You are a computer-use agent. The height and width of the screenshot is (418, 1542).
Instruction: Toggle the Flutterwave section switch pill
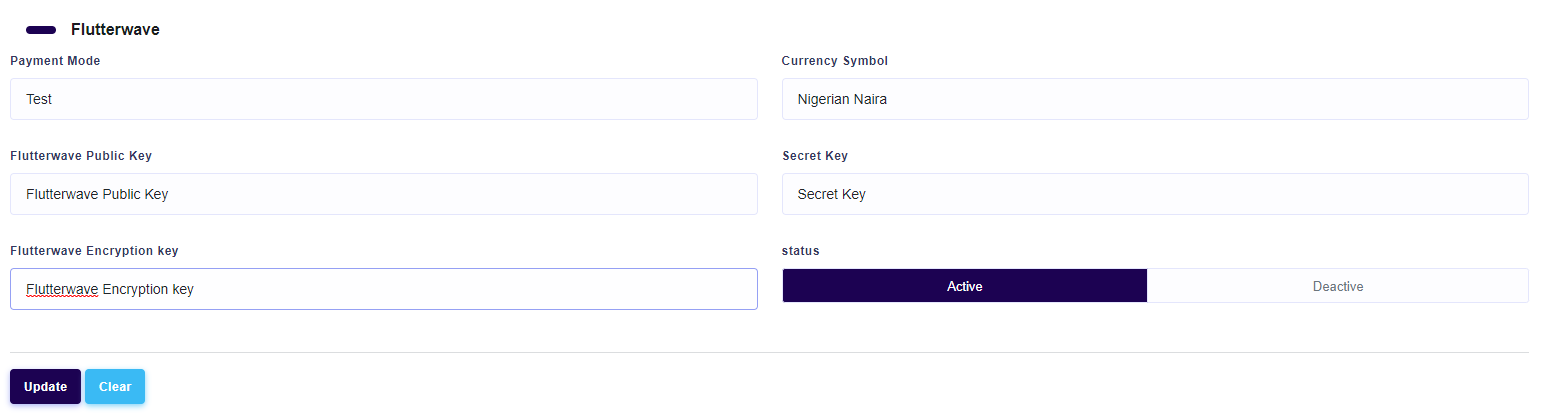click(41, 30)
